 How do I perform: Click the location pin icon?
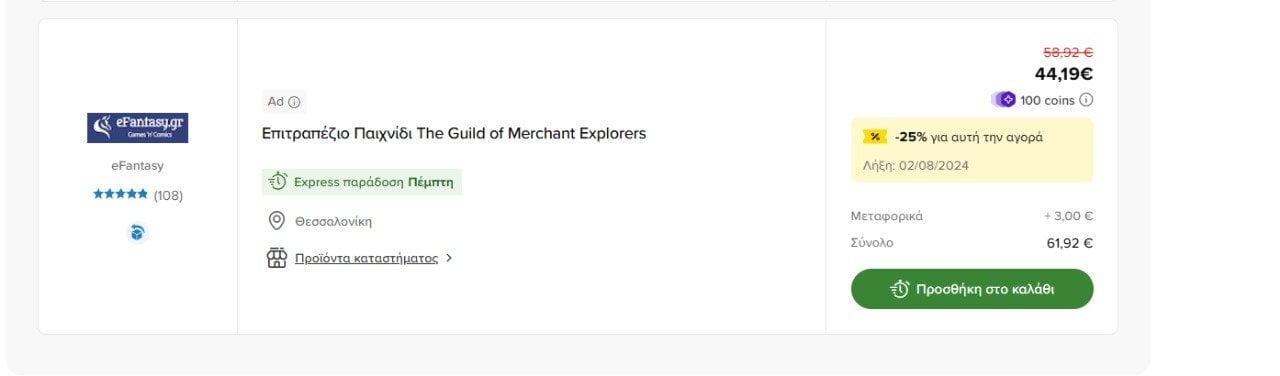(277, 221)
